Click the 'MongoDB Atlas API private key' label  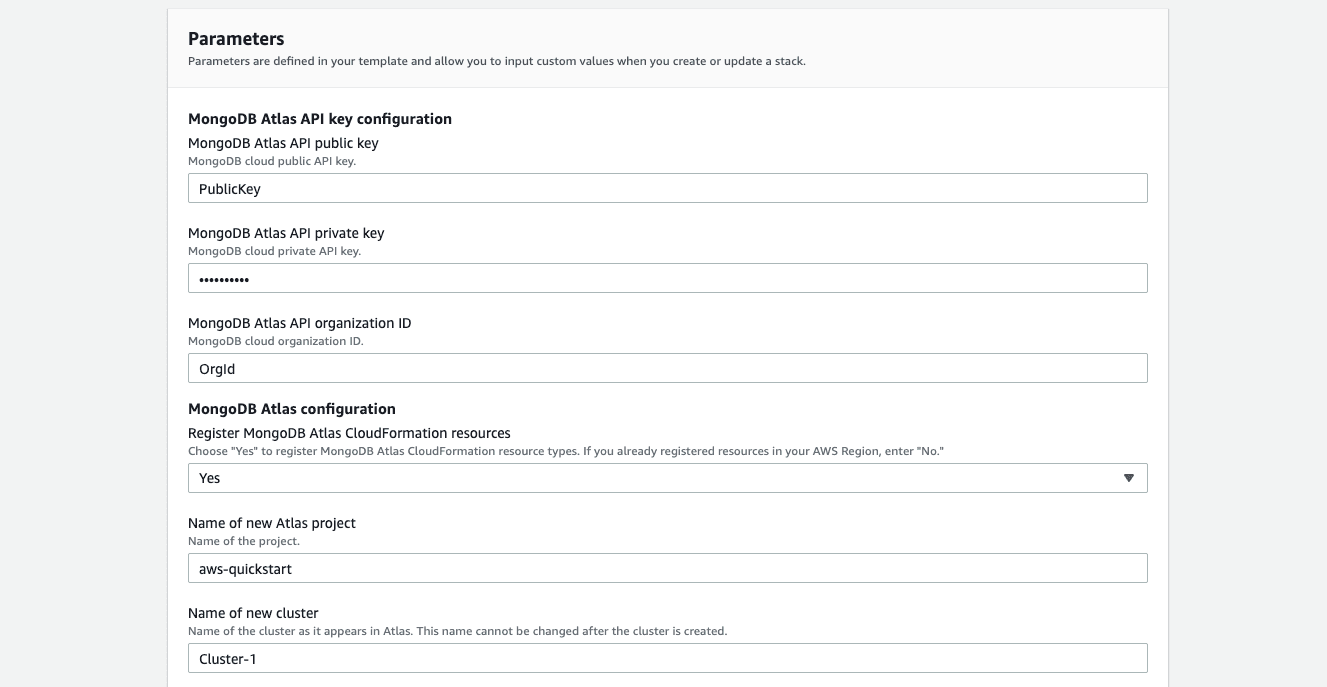(x=286, y=233)
